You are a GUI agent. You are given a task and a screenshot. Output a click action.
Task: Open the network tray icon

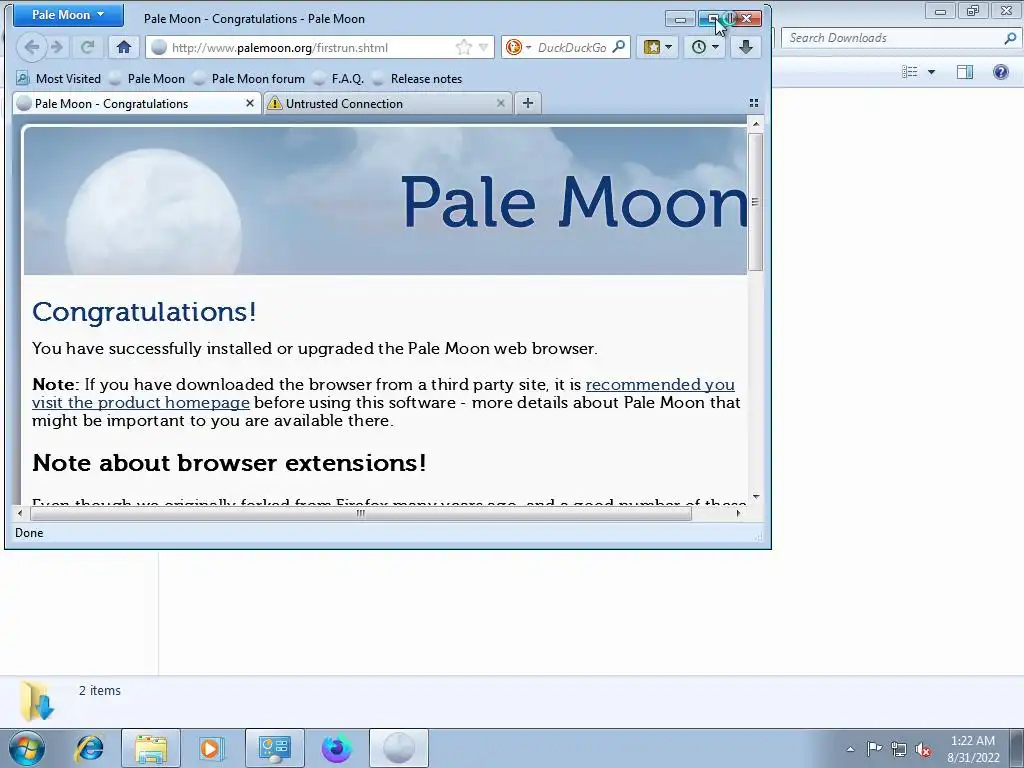tap(899, 749)
